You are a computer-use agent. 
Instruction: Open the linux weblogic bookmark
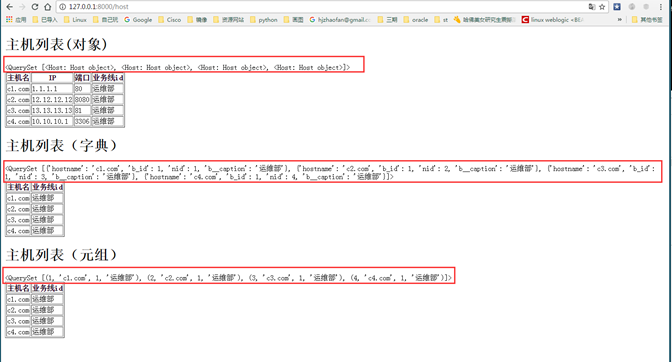(x=552, y=20)
